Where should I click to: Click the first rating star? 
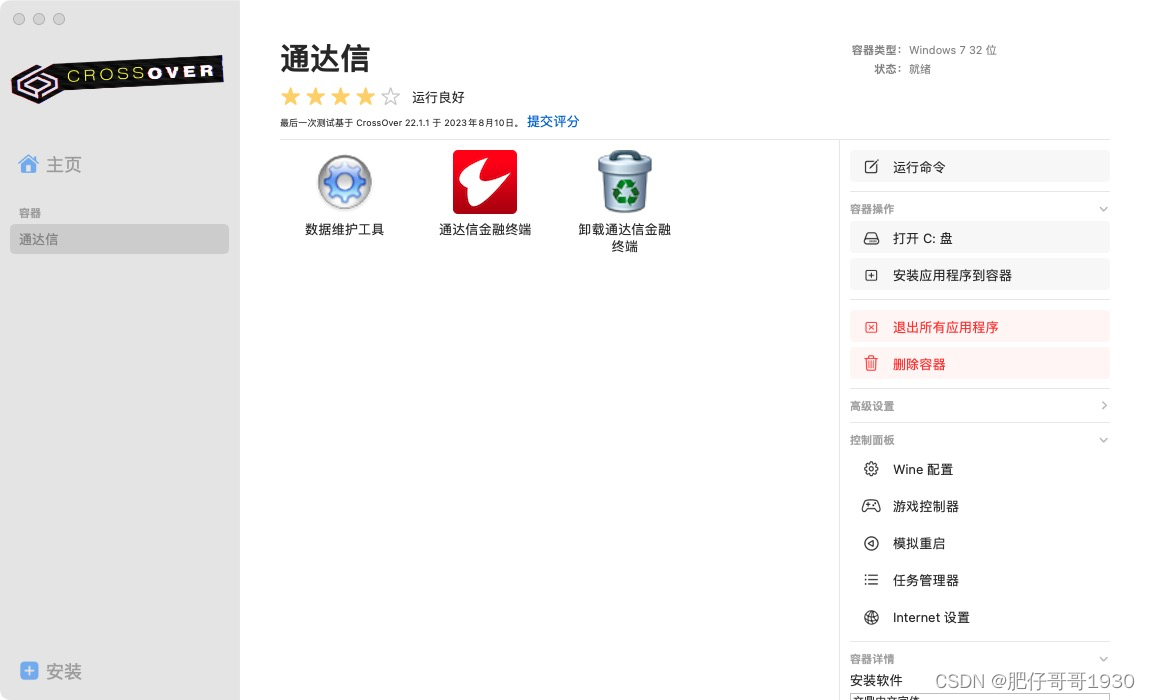click(x=291, y=96)
